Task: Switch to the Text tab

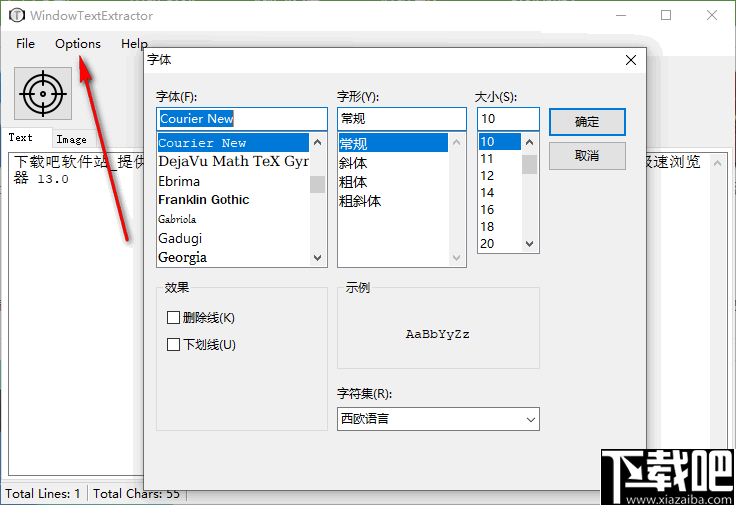Action: pos(21,138)
